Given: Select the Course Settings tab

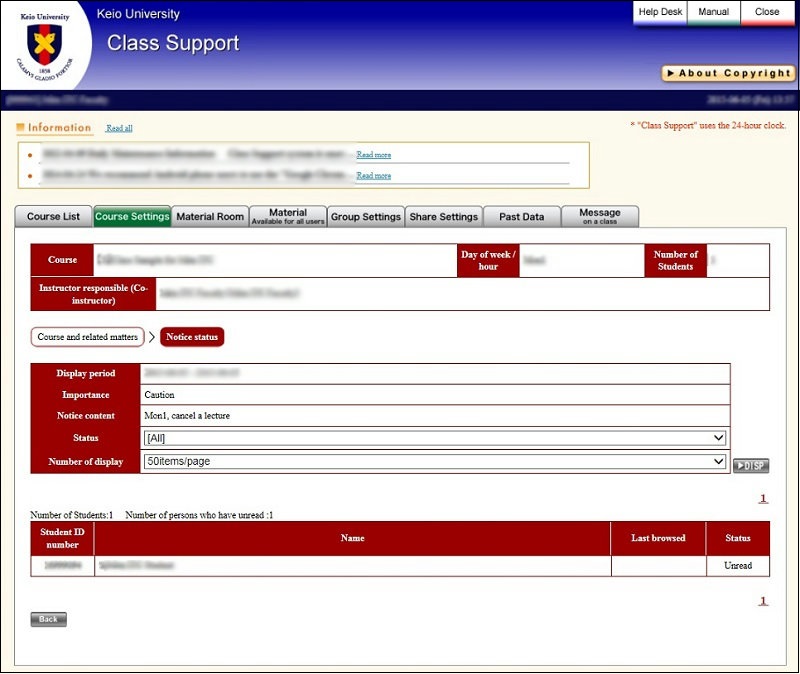Looking at the screenshot, I should coord(132,217).
